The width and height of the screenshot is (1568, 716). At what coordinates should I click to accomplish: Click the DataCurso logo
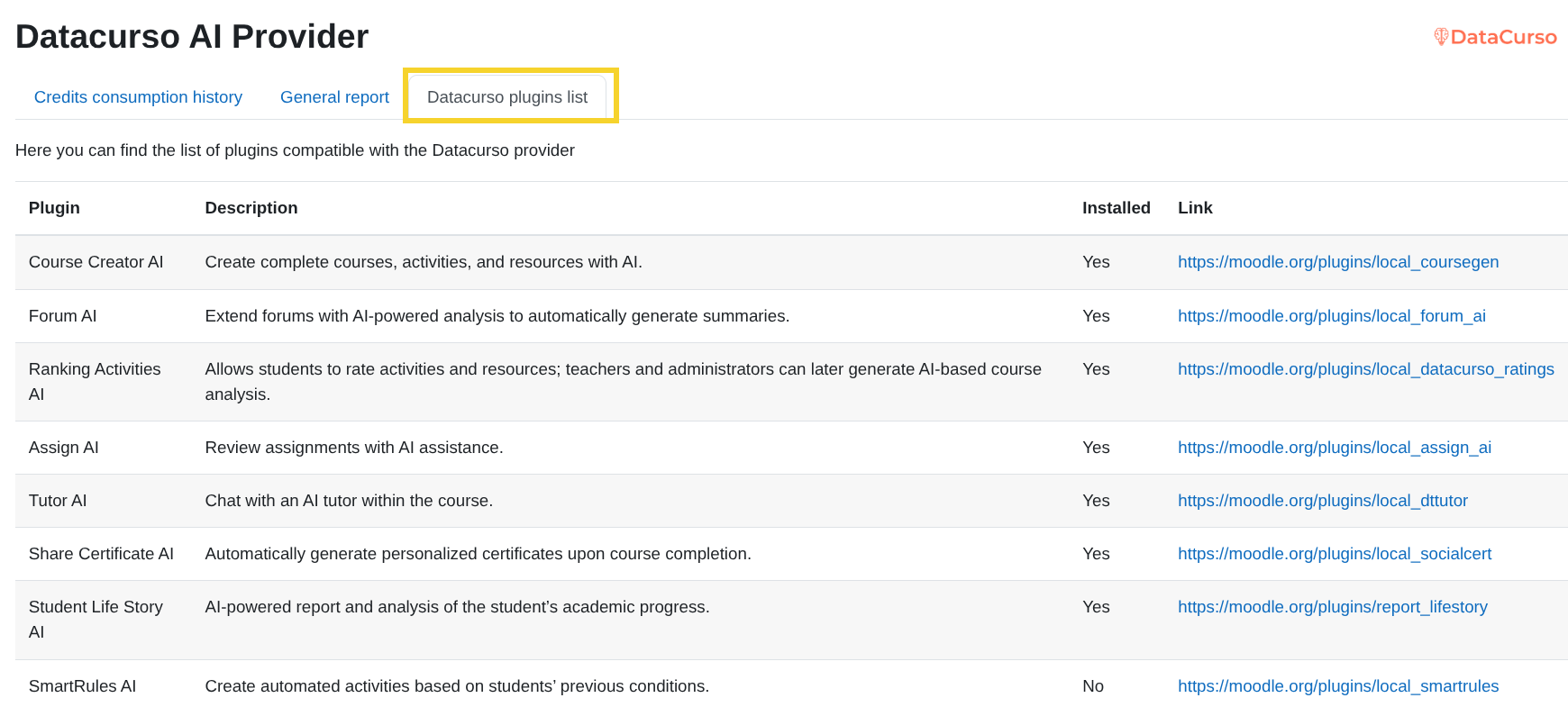pyautogui.click(x=1495, y=37)
